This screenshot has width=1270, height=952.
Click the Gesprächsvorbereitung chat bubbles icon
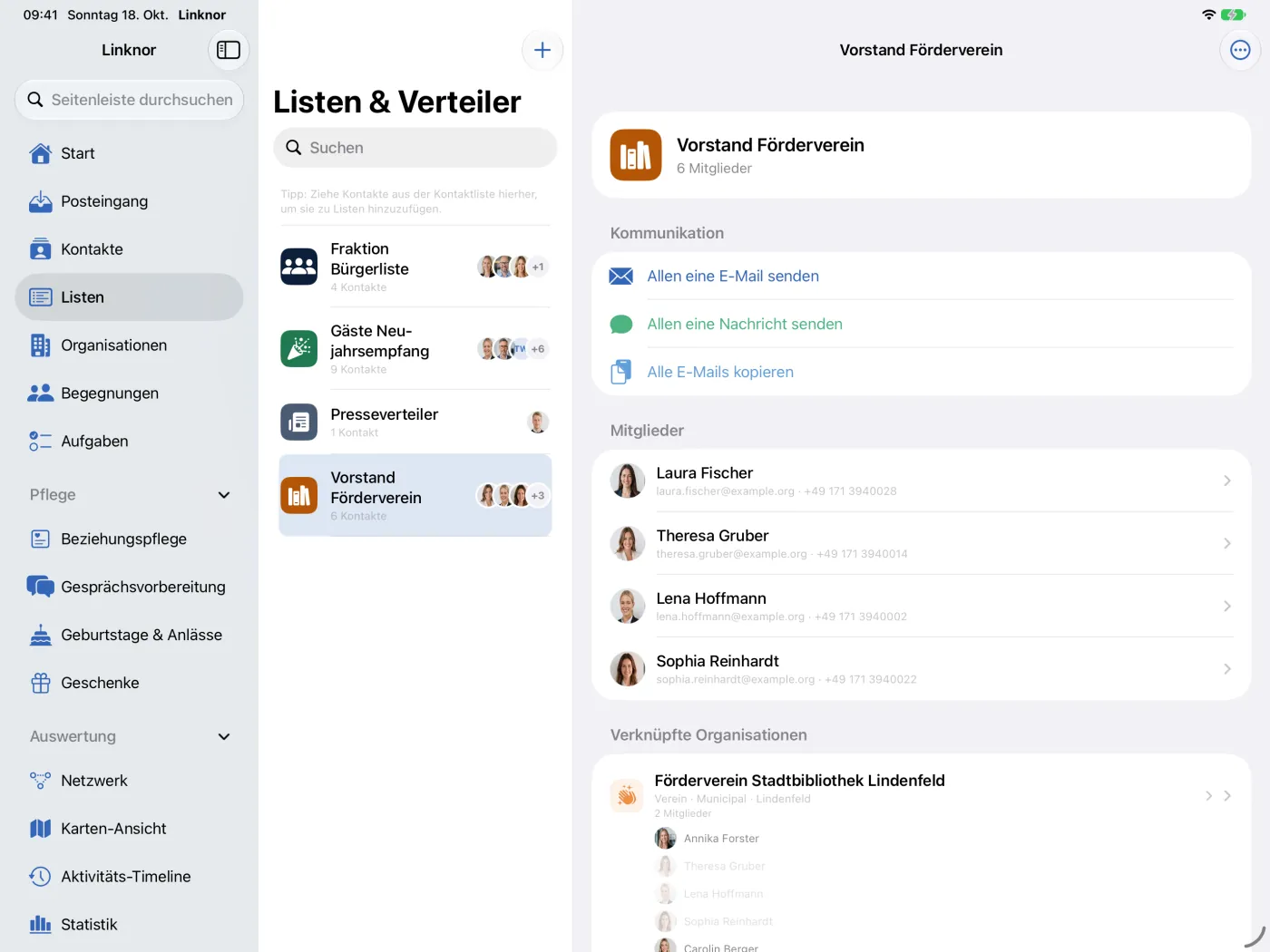[x=41, y=587]
